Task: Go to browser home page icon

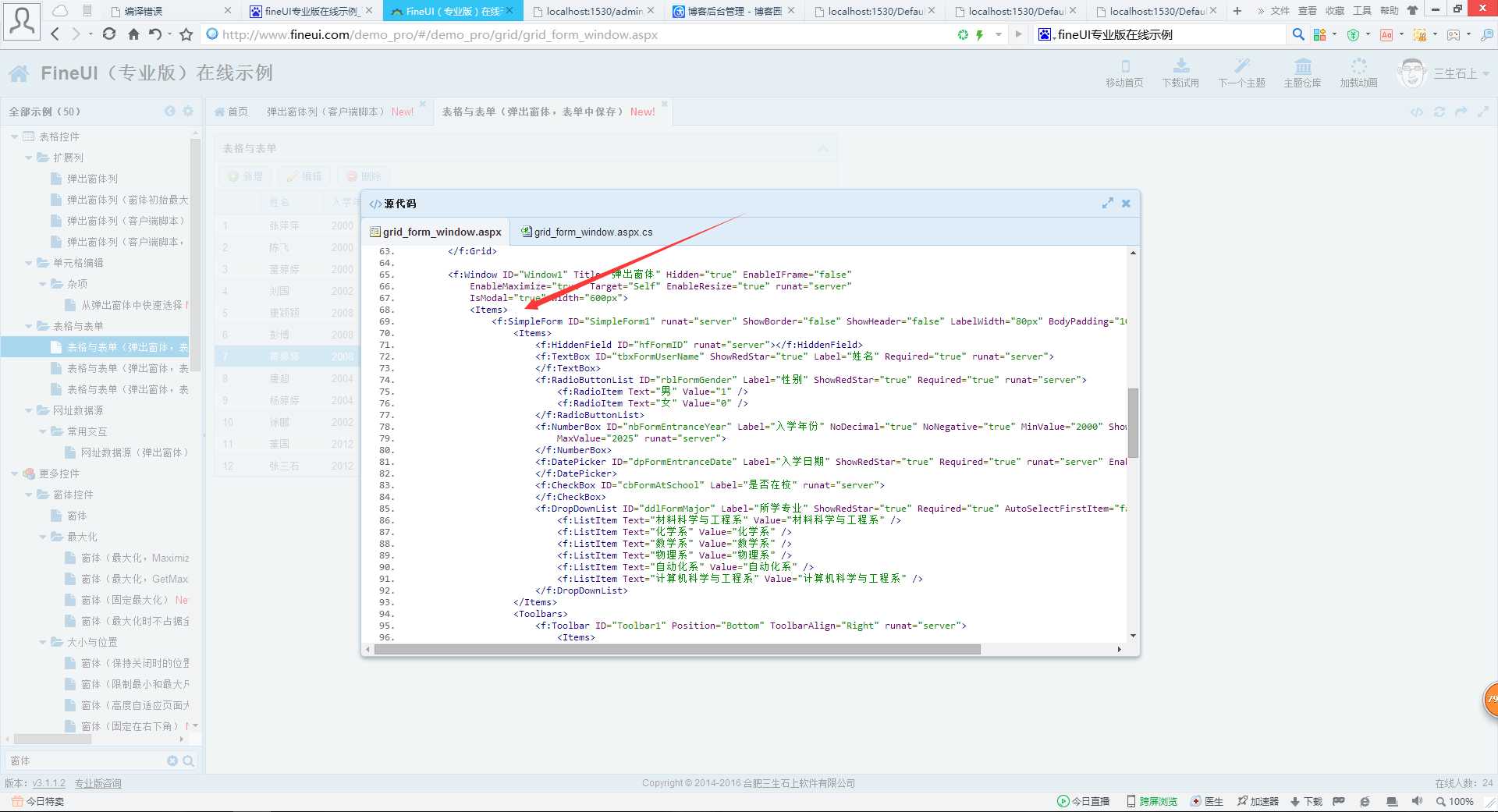Action: [133, 34]
